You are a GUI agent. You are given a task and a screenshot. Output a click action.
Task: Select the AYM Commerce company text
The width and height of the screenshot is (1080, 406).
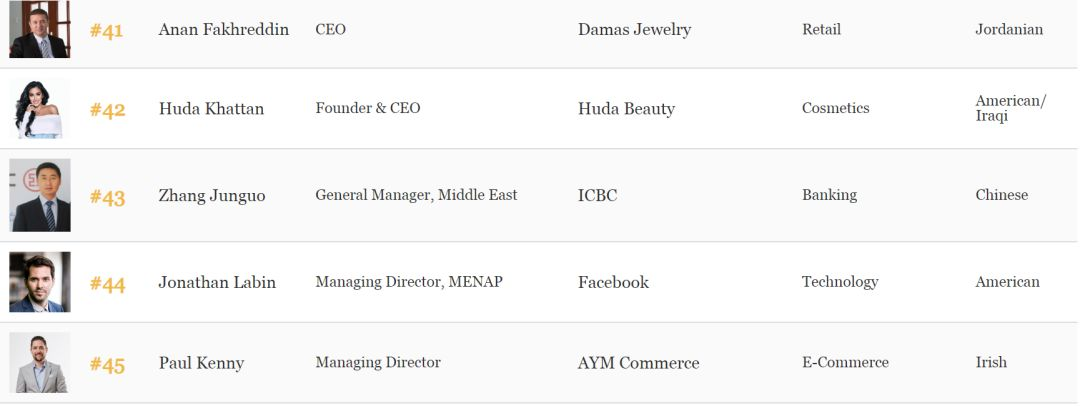pos(638,363)
